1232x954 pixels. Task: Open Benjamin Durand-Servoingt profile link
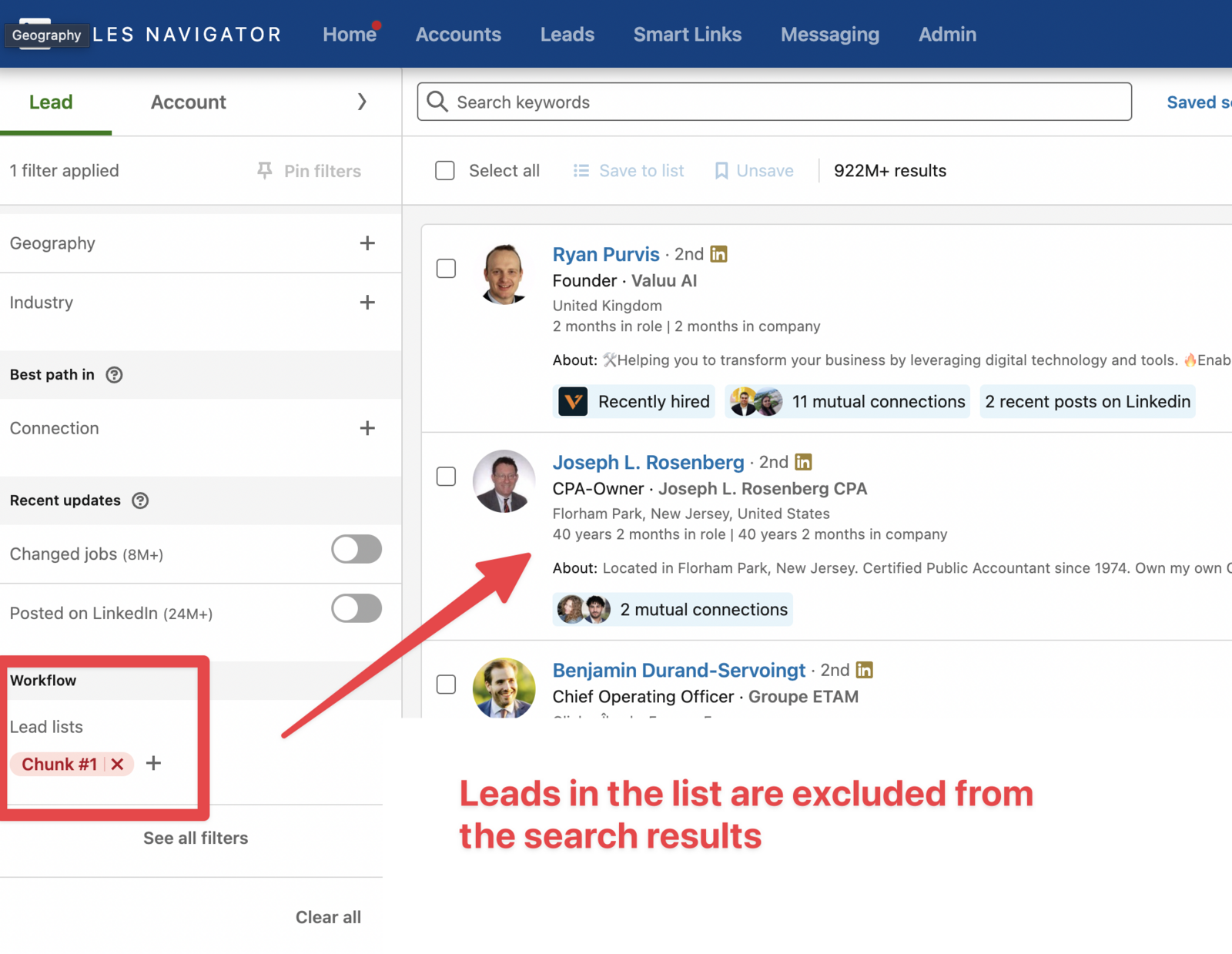point(679,670)
